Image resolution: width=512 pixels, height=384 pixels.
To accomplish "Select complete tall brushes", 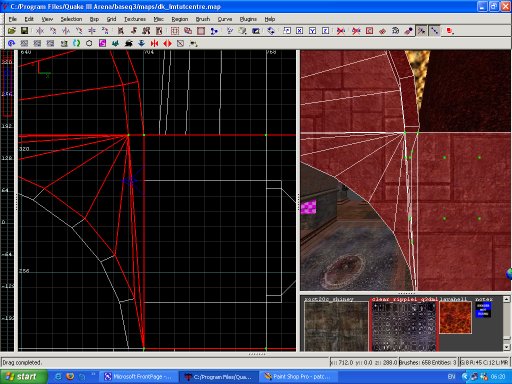I will [x=120, y=31].
